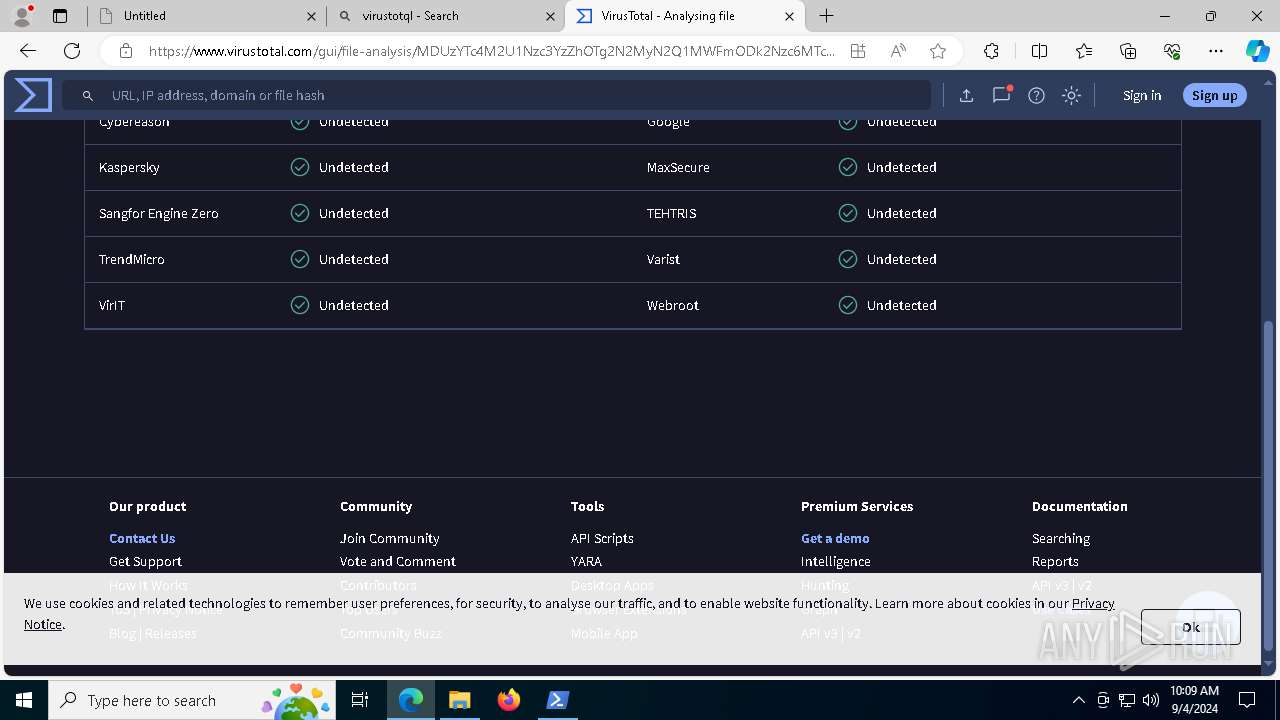The image size is (1280, 720).
Task: Open the notifications chat icon
Action: (x=1001, y=95)
